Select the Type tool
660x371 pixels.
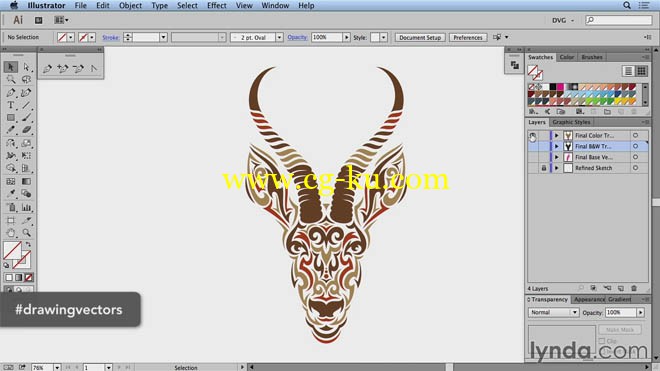(11, 105)
